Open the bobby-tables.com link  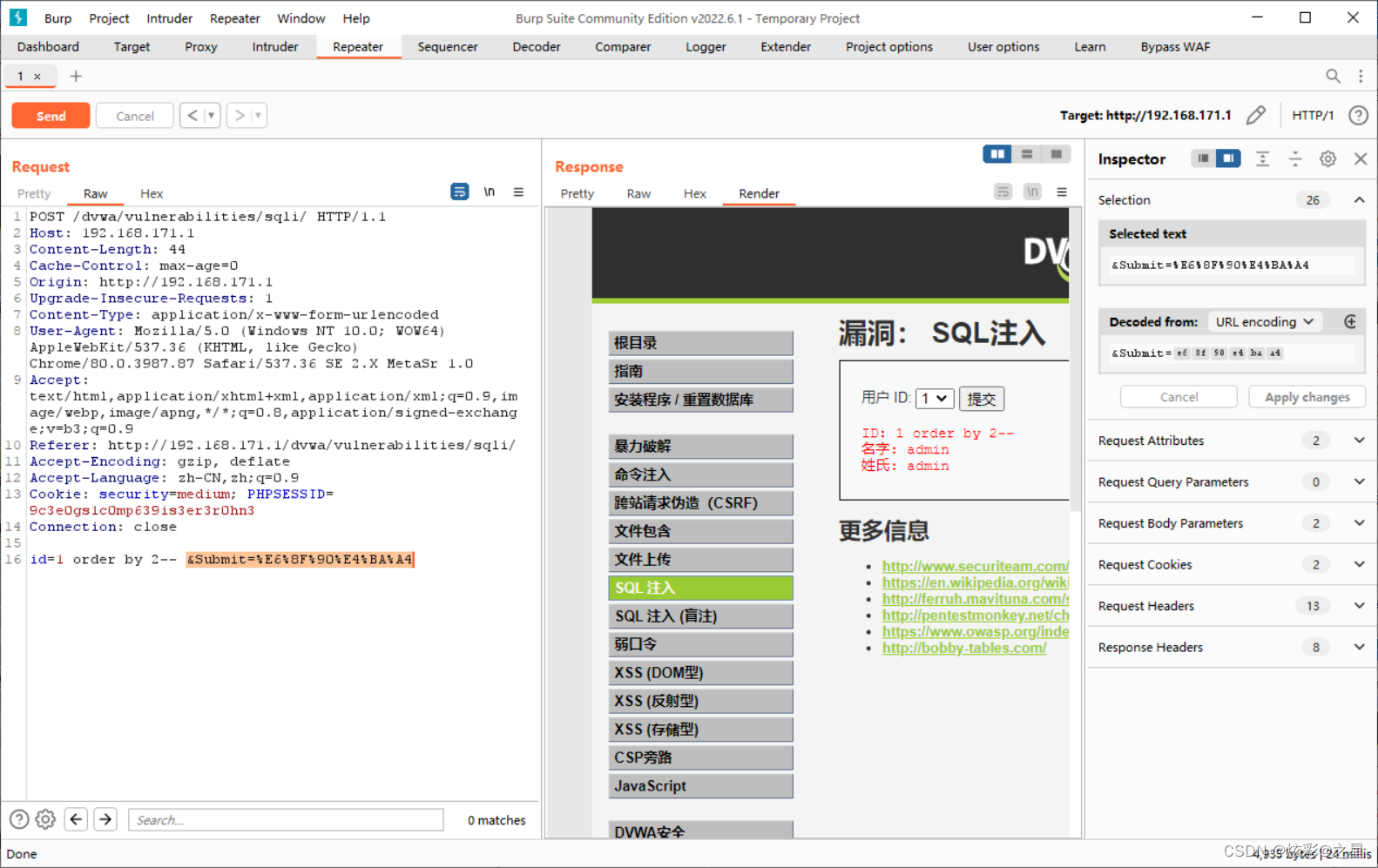(x=963, y=648)
